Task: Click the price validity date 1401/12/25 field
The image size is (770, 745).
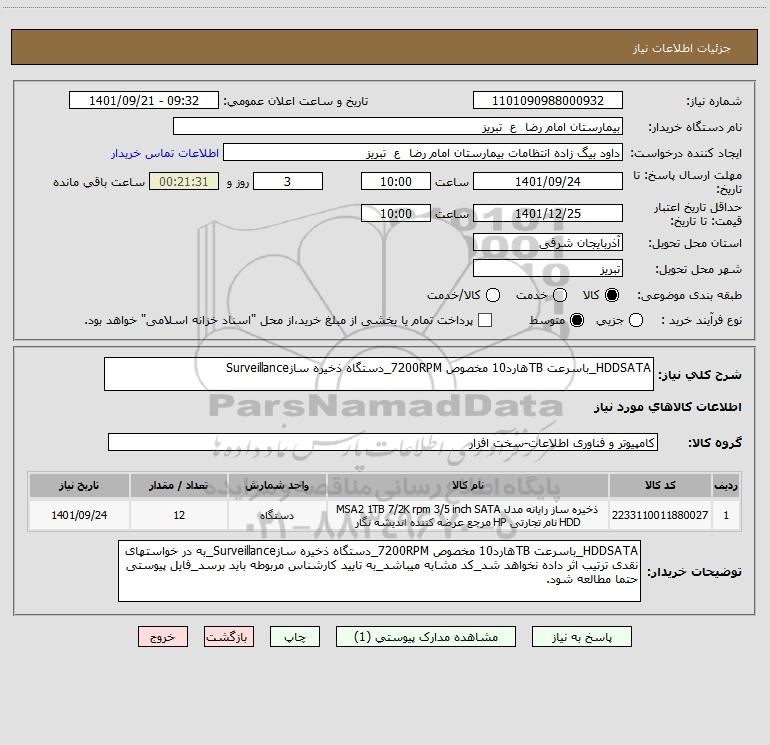Action: 548,213
